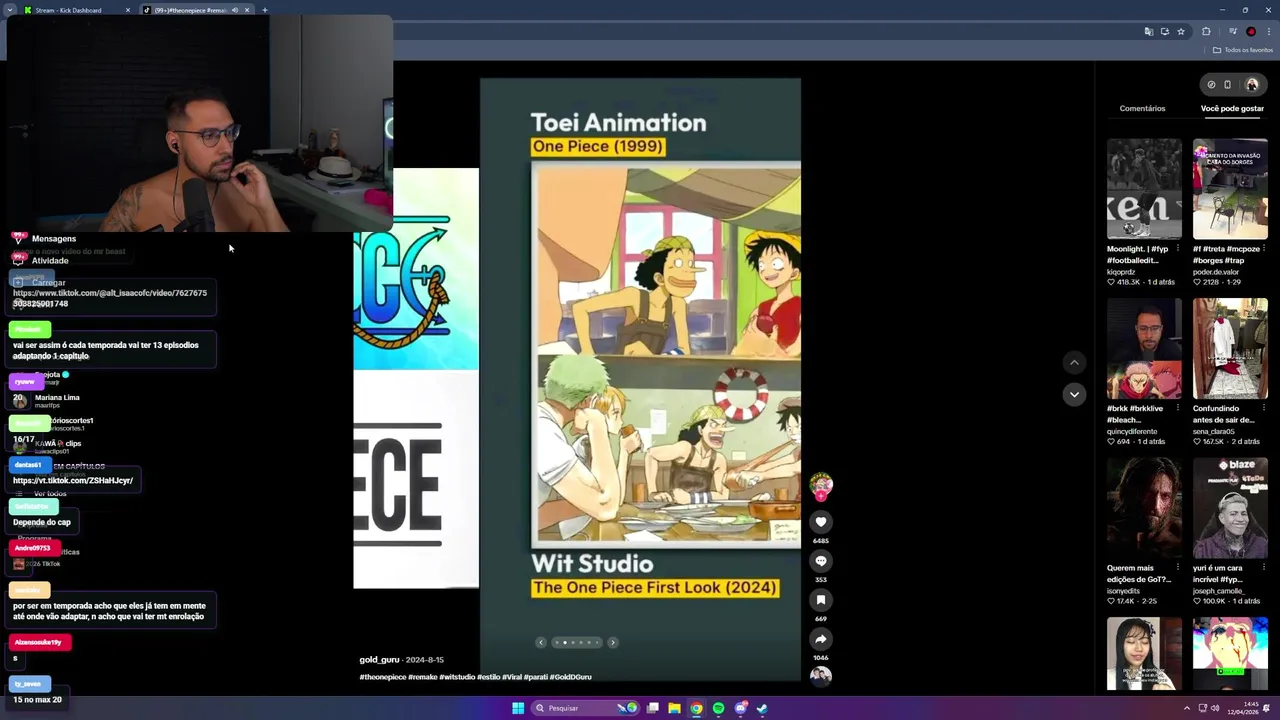
Task: Open the joseph_camille_ creator link
Action: point(1219,591)
